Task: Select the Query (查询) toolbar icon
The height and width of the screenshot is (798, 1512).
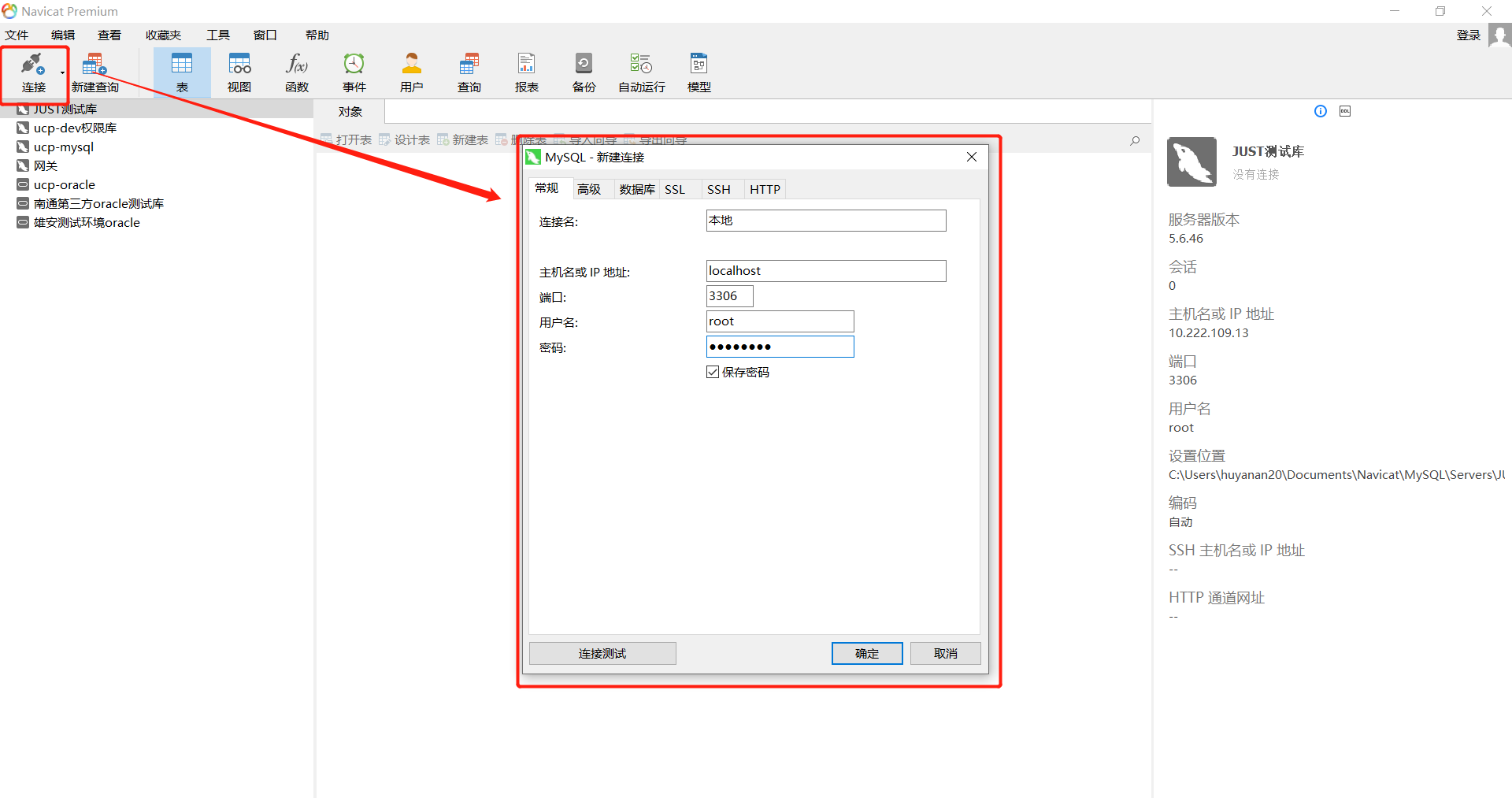Action: pos(469,72)
